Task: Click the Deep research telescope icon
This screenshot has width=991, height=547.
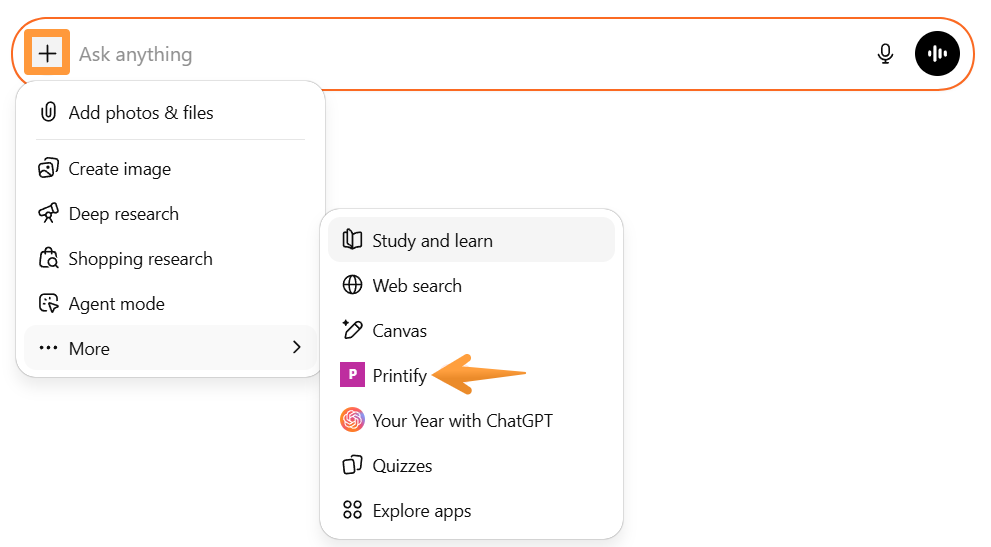Action: click(49, 213)
